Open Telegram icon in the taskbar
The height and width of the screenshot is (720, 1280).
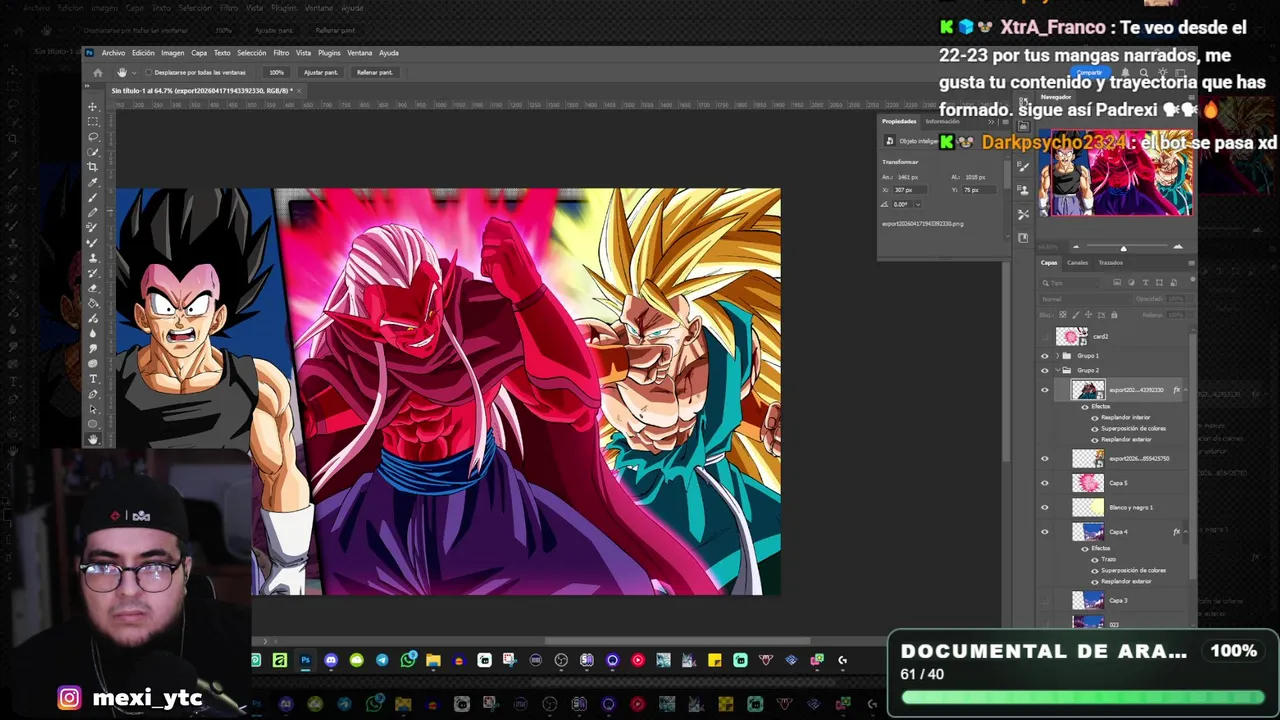point(382,660)
